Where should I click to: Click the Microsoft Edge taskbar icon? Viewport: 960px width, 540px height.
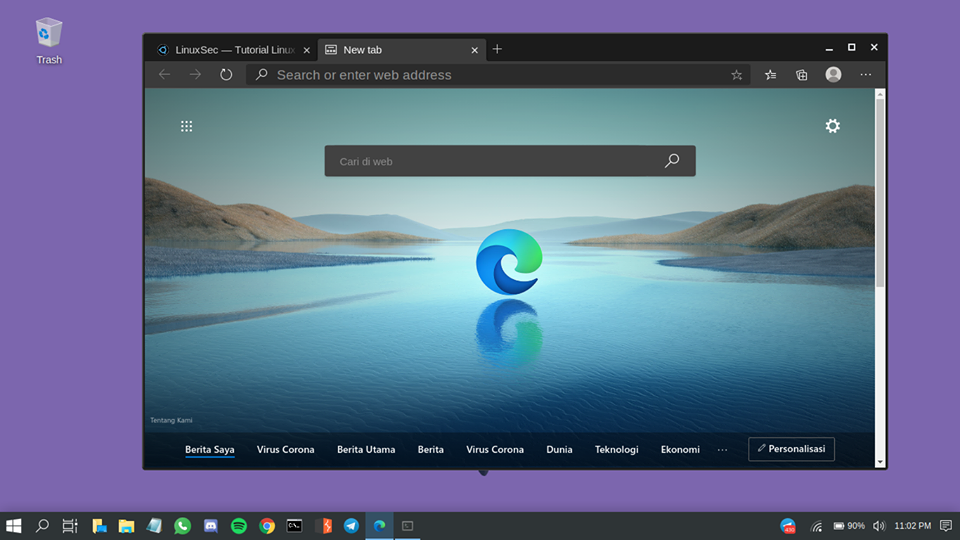pos(380,526)
